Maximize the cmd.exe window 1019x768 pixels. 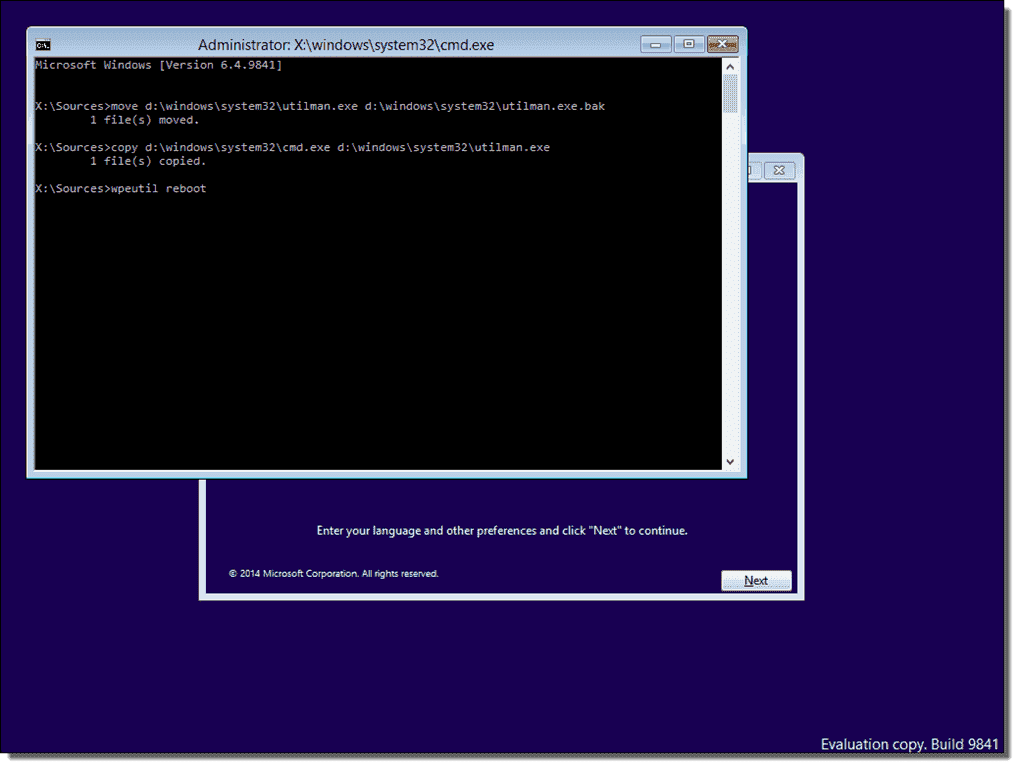689,44
